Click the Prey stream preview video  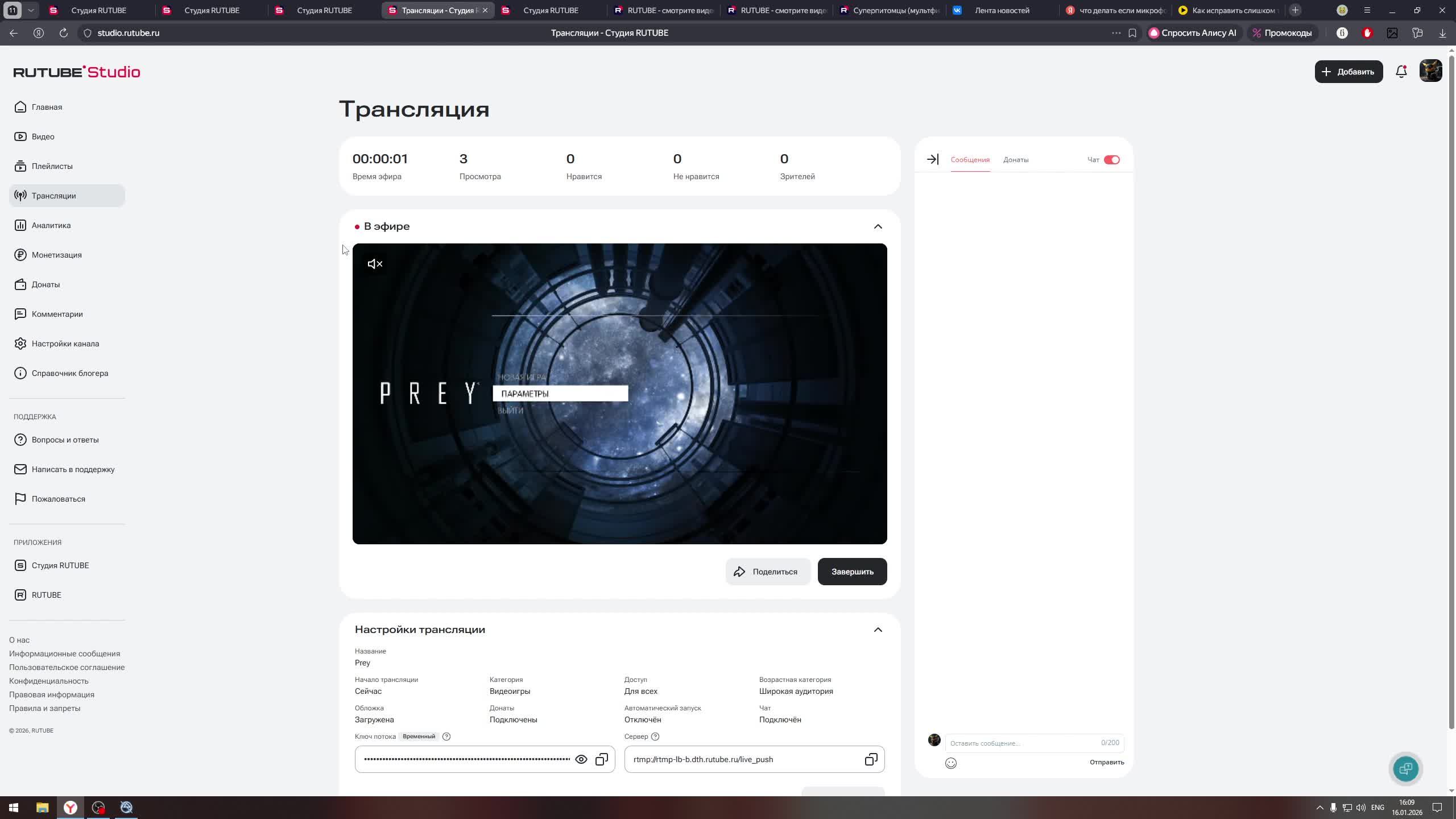[x=619, y=394]
